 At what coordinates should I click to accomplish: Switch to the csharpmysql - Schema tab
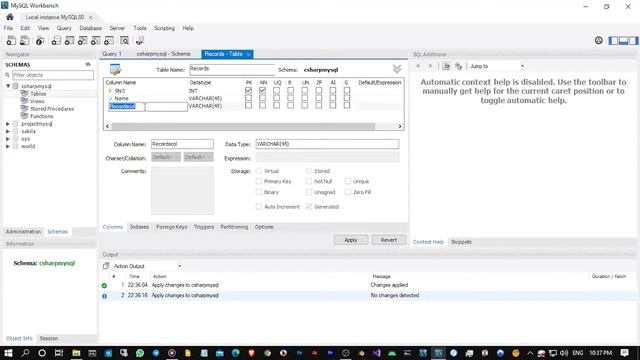tap(163, 54)
